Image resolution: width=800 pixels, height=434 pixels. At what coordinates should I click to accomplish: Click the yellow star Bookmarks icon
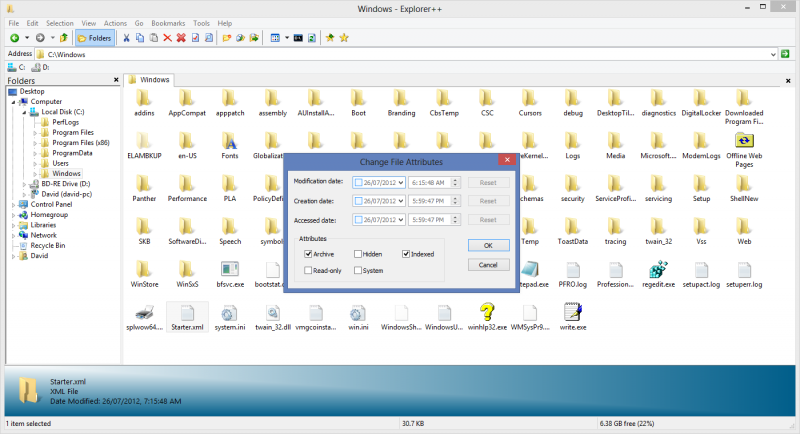click(x=344, y=38)
